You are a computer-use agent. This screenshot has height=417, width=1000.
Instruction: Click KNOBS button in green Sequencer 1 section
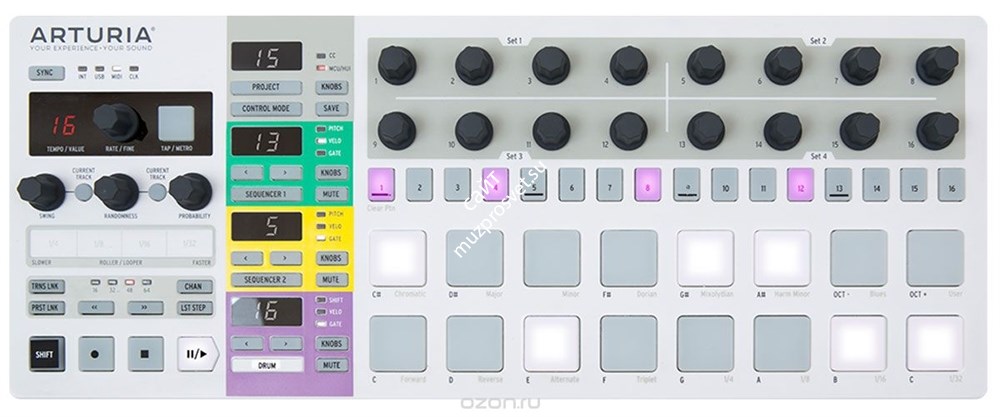(332, 173)
